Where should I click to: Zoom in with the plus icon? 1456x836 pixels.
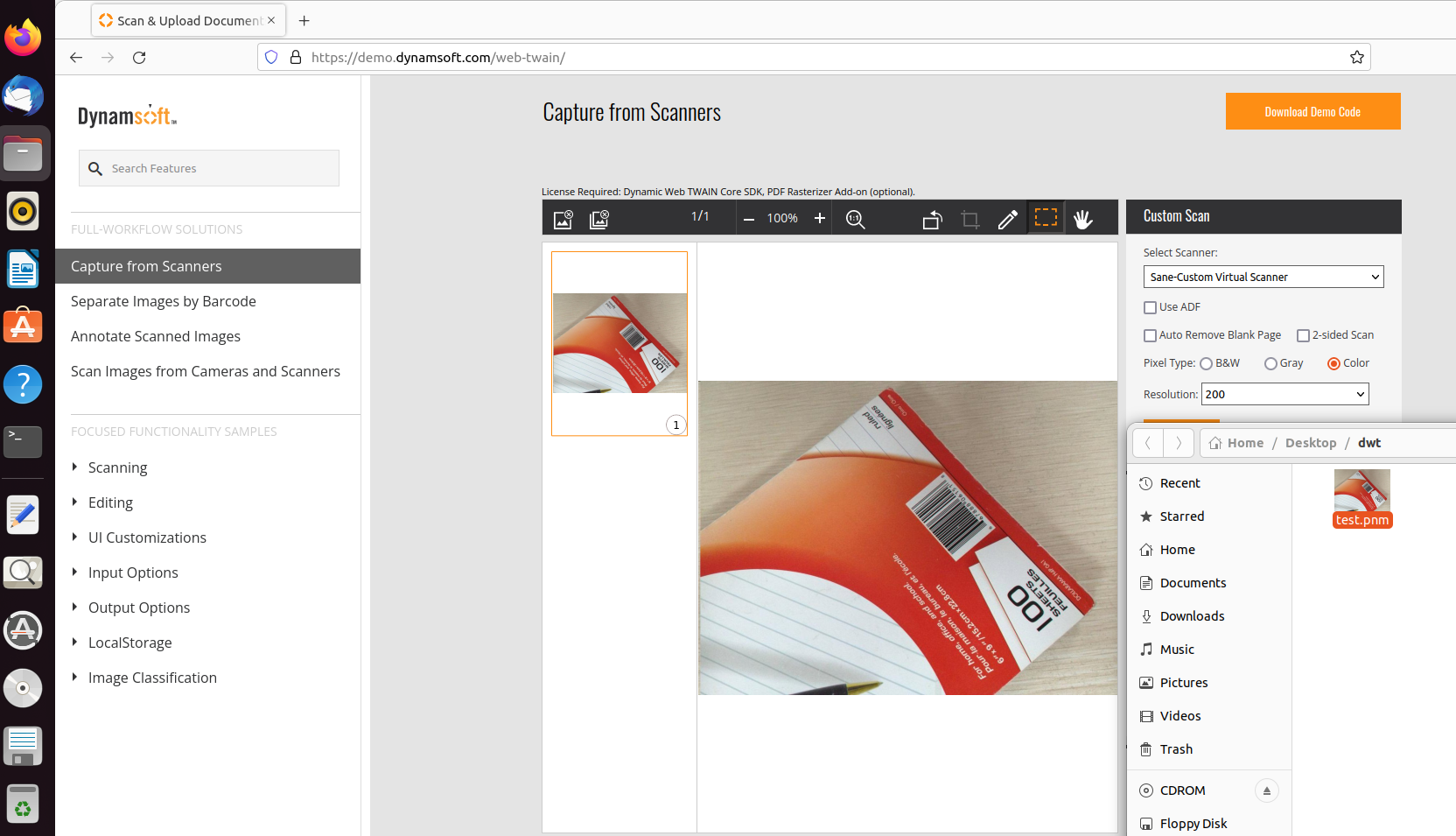pos(820,219)
